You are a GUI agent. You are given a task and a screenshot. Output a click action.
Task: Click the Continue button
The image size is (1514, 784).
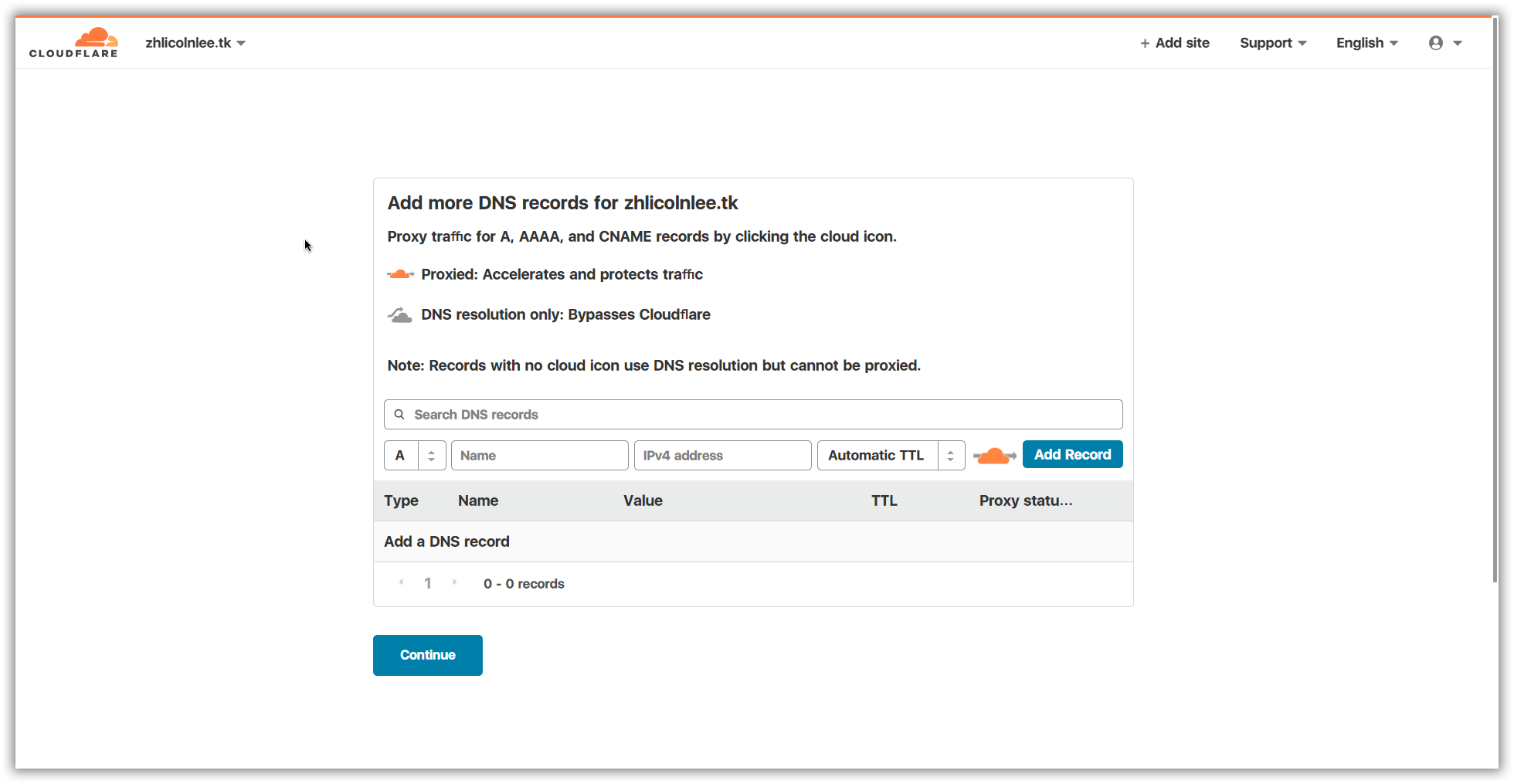point(428,655)
